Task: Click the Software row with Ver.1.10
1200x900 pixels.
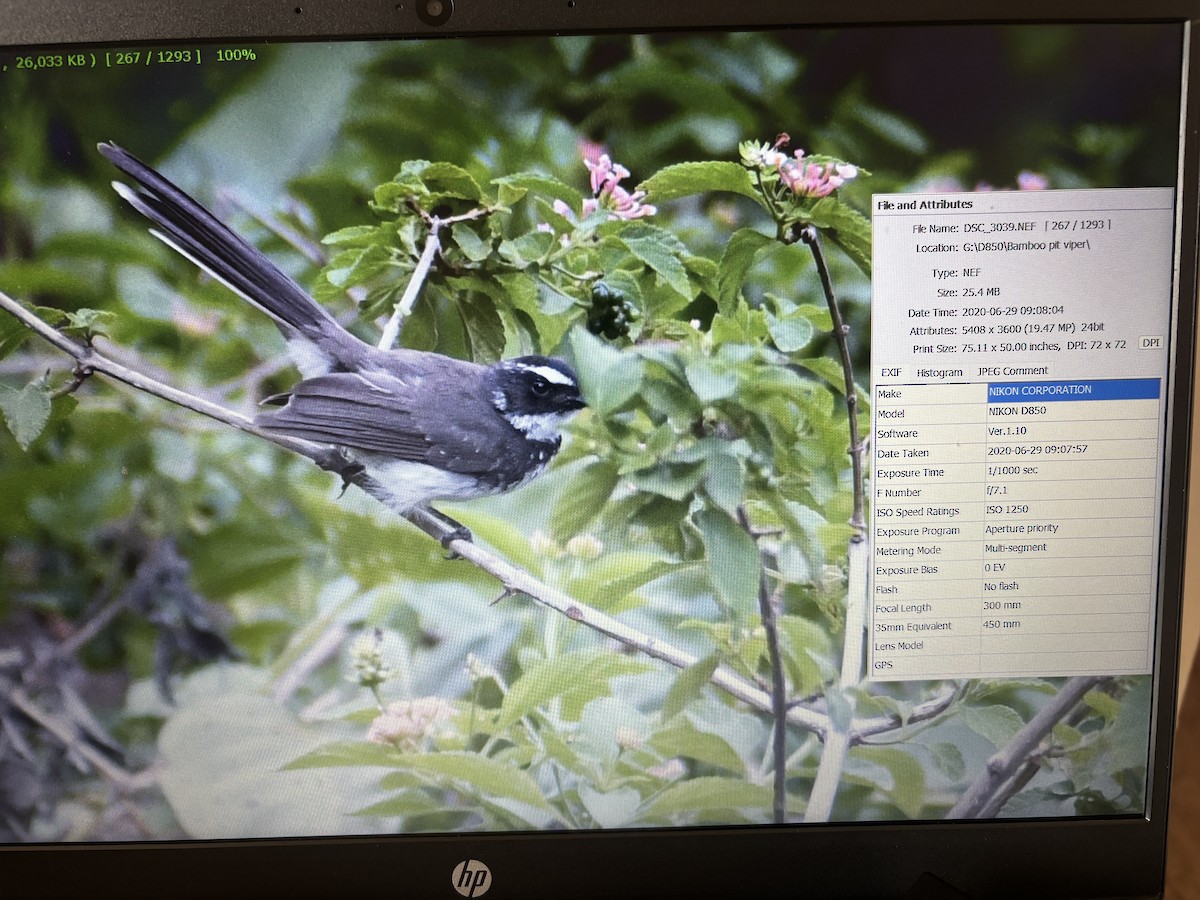Action: pyautogui.click(x=1017, y=432)
